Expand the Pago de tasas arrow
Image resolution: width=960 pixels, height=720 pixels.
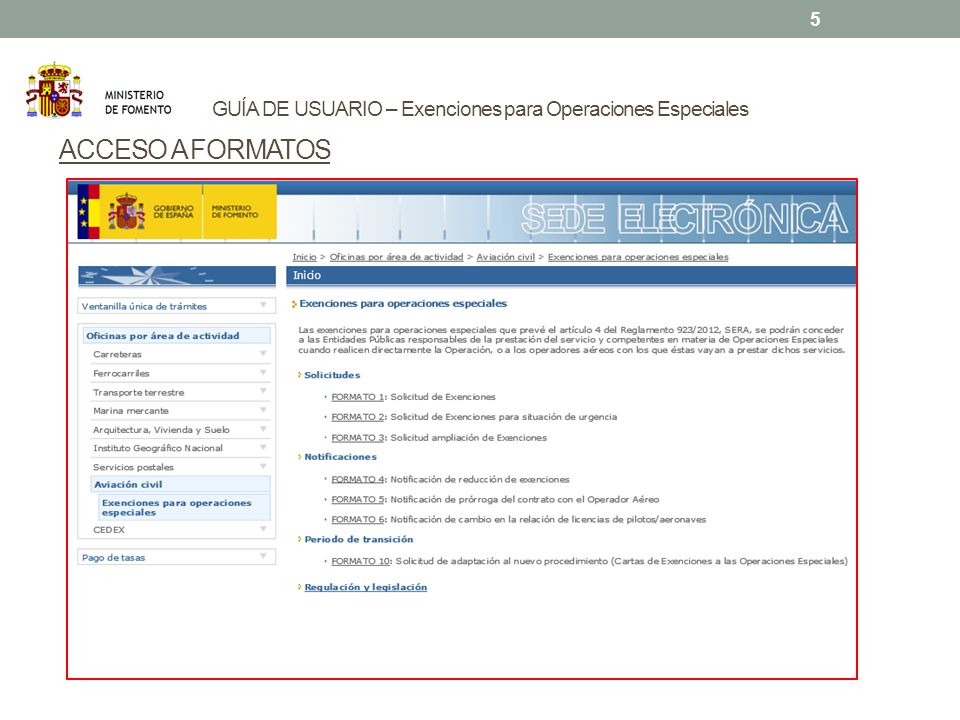point(263,556)
